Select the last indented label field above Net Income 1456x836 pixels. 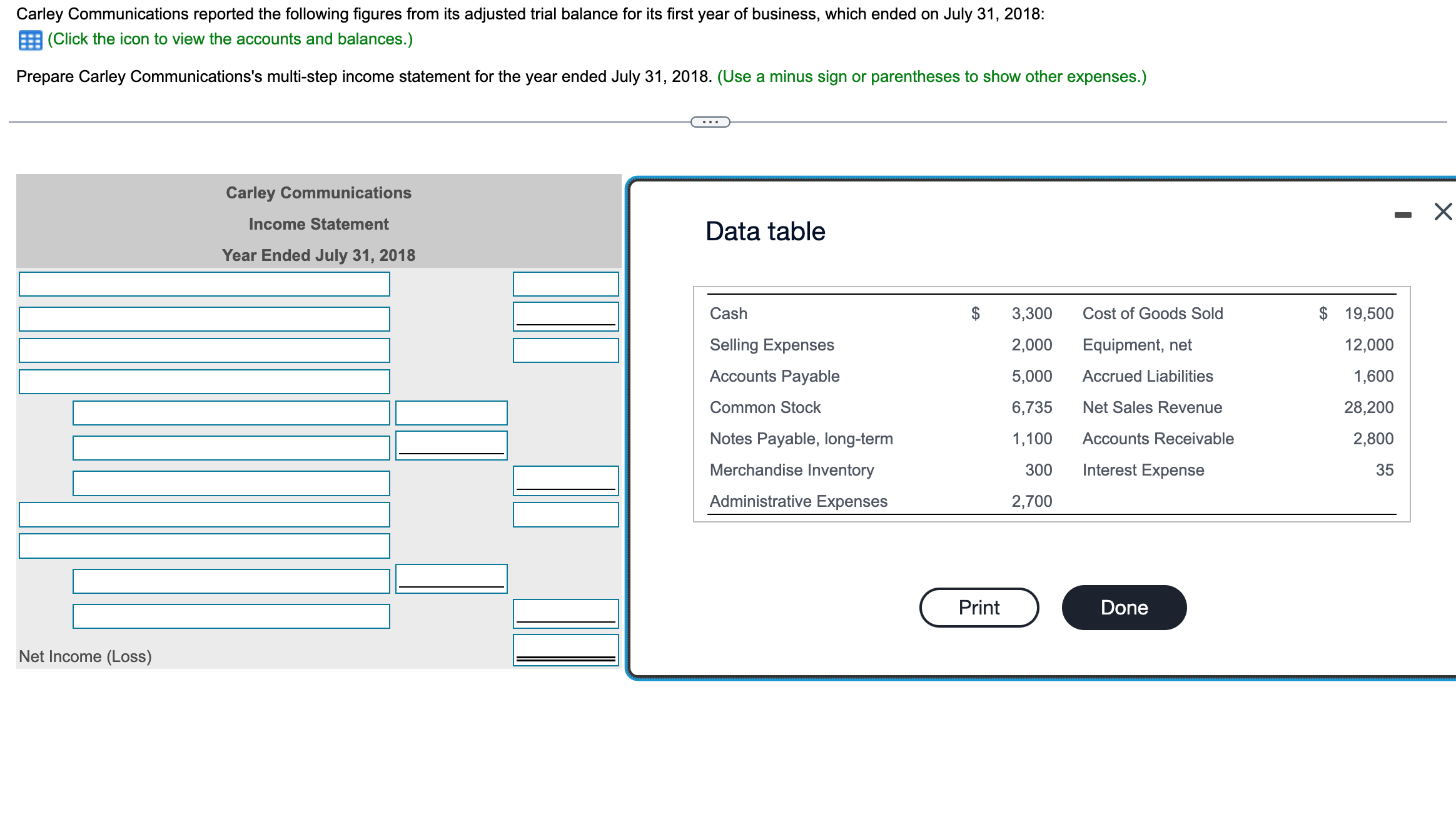coord(231,616)
